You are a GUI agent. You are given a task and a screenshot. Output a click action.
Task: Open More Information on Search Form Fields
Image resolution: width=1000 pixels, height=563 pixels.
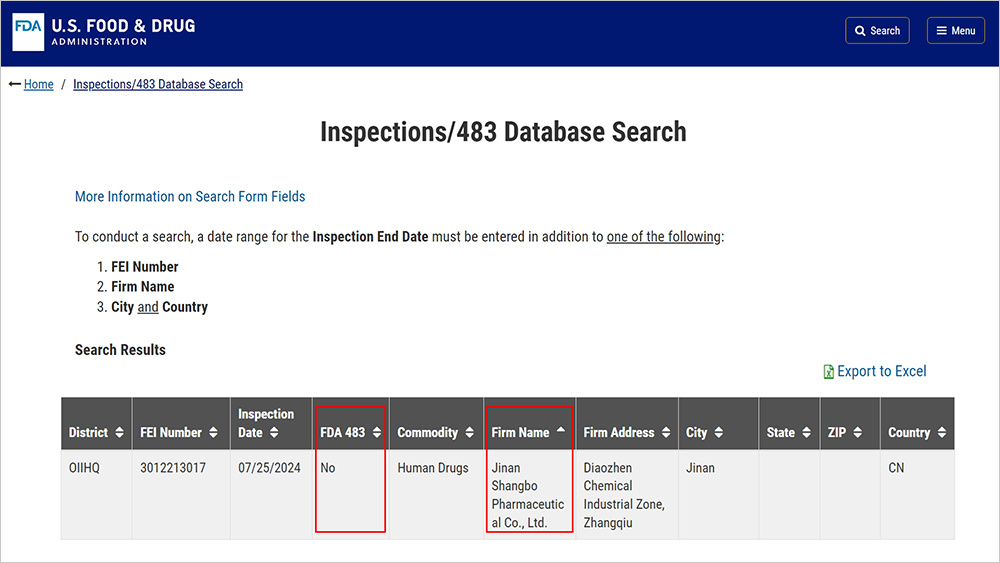click(190, 196)
